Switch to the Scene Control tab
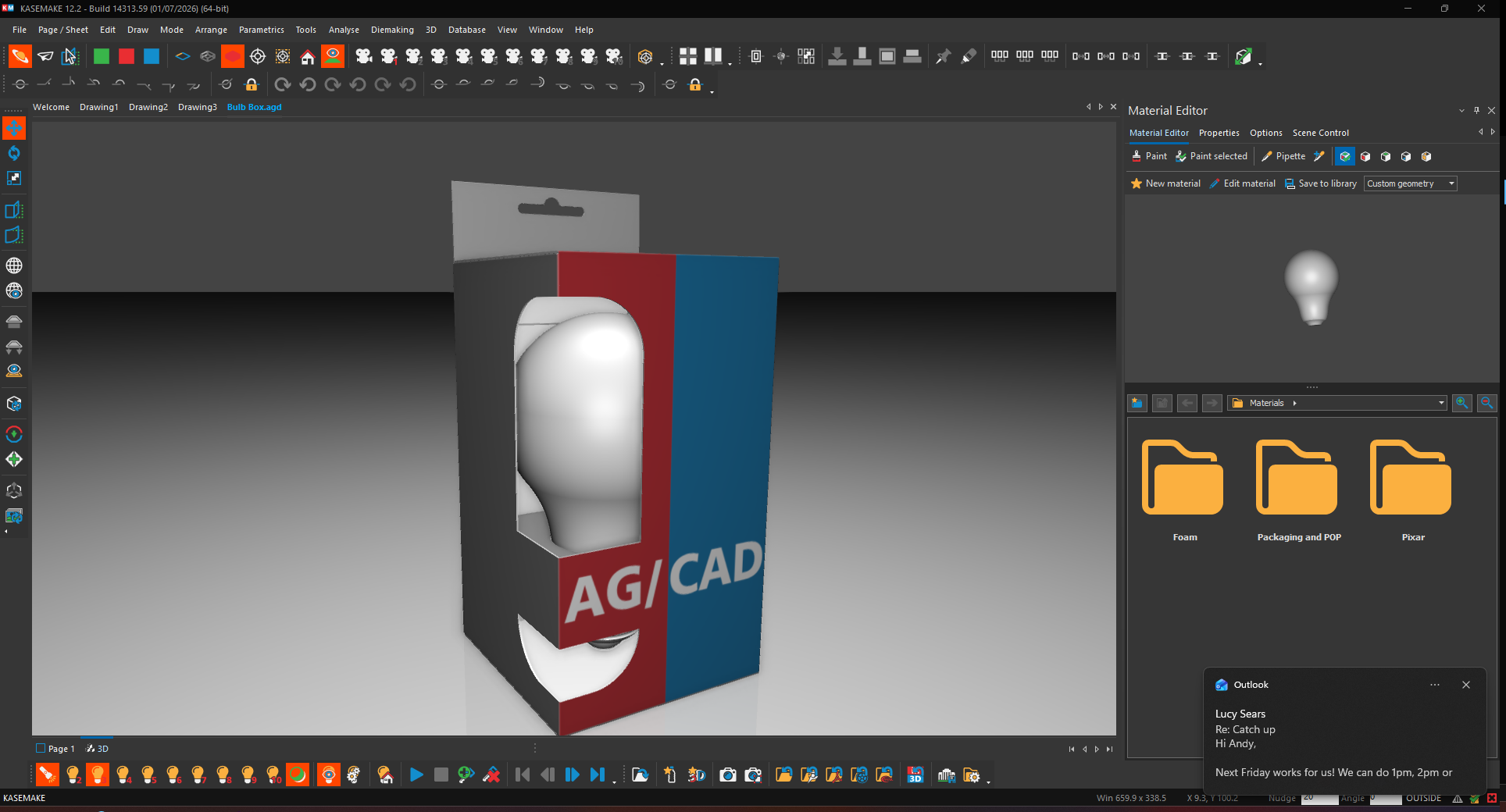Screen dimensions: 1506x812 click(x=1320, y=133)
